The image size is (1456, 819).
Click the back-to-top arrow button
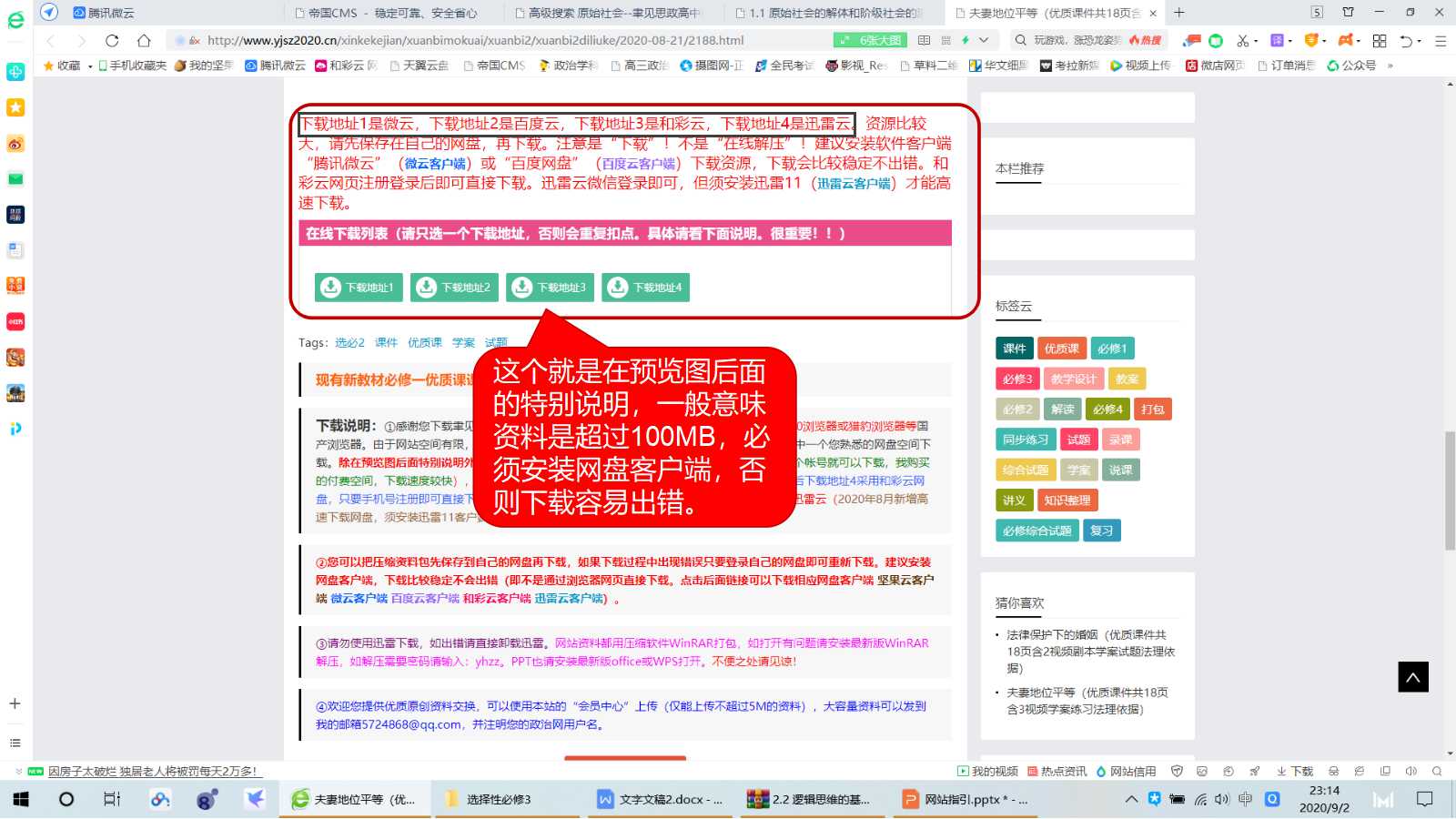[x=1413, y=677]
